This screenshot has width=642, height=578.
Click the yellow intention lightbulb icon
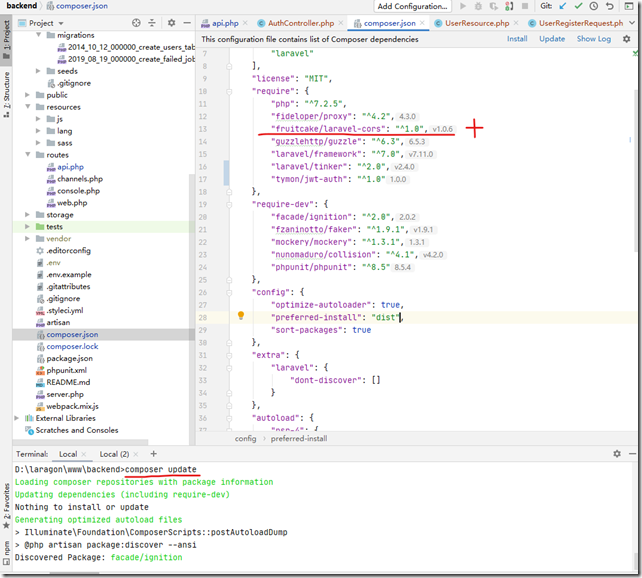coord(240,316)
